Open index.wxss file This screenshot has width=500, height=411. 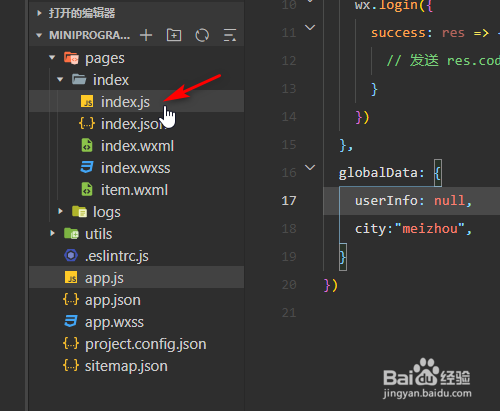pyautogui.click(x=137, y=168)
